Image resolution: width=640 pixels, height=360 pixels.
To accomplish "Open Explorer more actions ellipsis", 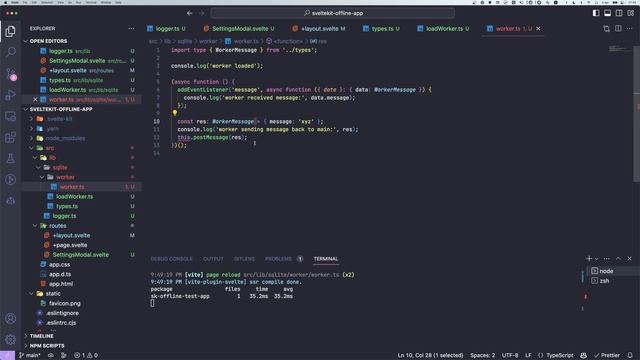I will pyautogui.click(x=131, y=29).
